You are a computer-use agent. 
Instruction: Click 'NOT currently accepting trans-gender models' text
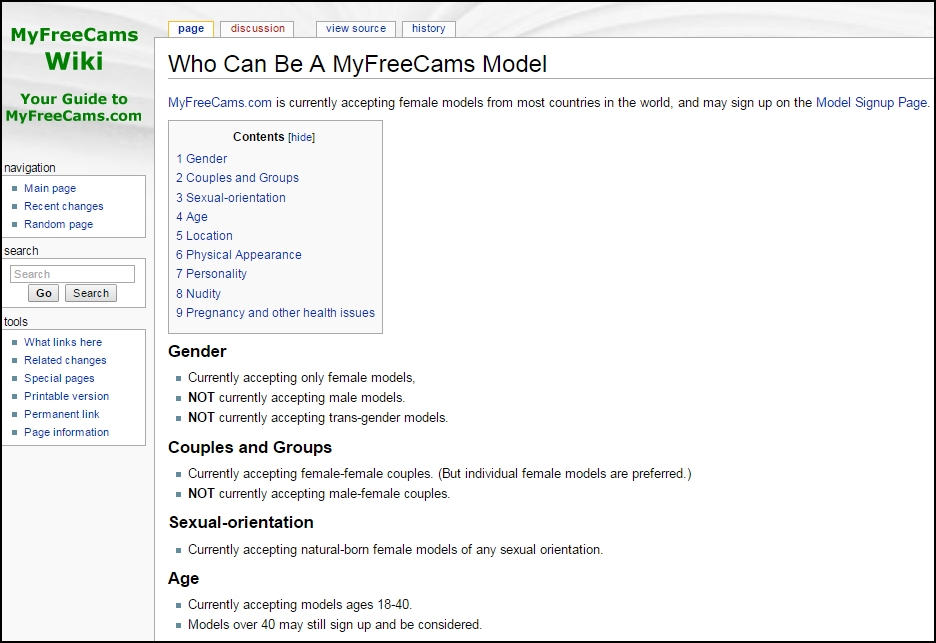[x=318, y=417]
